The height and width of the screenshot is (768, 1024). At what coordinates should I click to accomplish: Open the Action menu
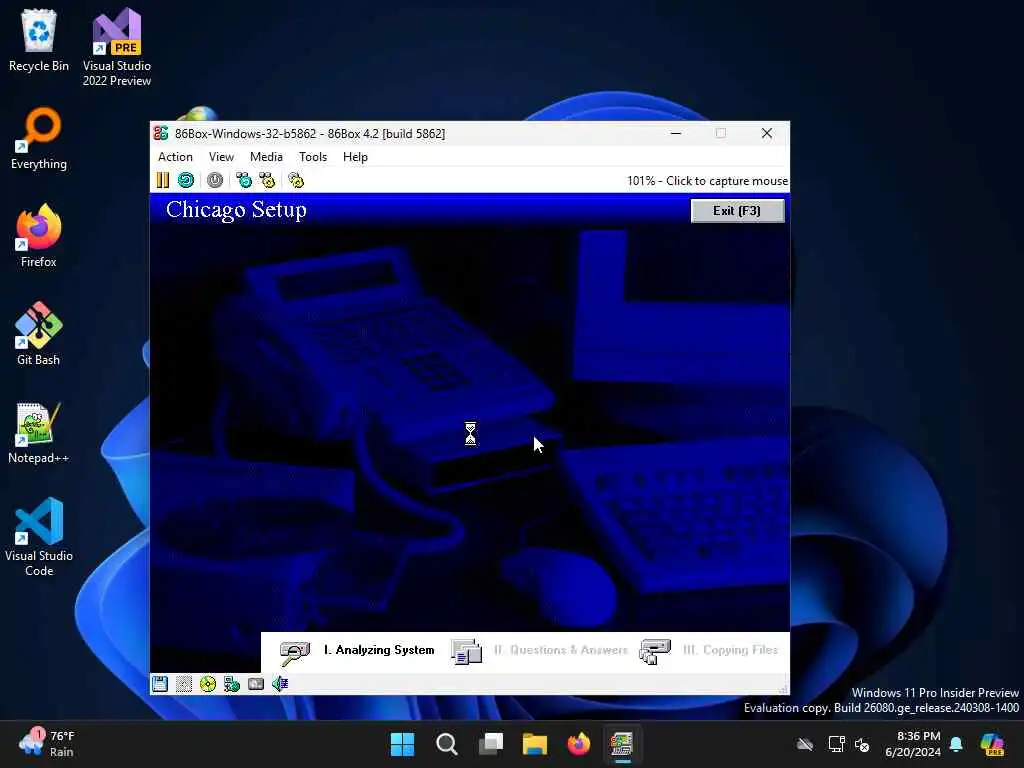tap(175, 157)
